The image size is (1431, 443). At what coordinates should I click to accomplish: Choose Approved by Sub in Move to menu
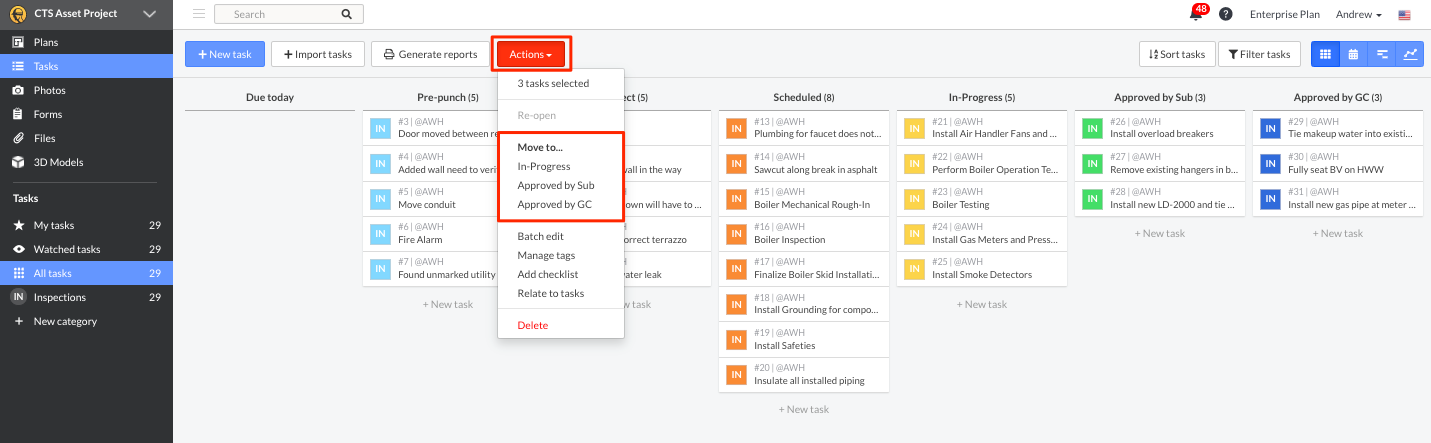(555, 185)
